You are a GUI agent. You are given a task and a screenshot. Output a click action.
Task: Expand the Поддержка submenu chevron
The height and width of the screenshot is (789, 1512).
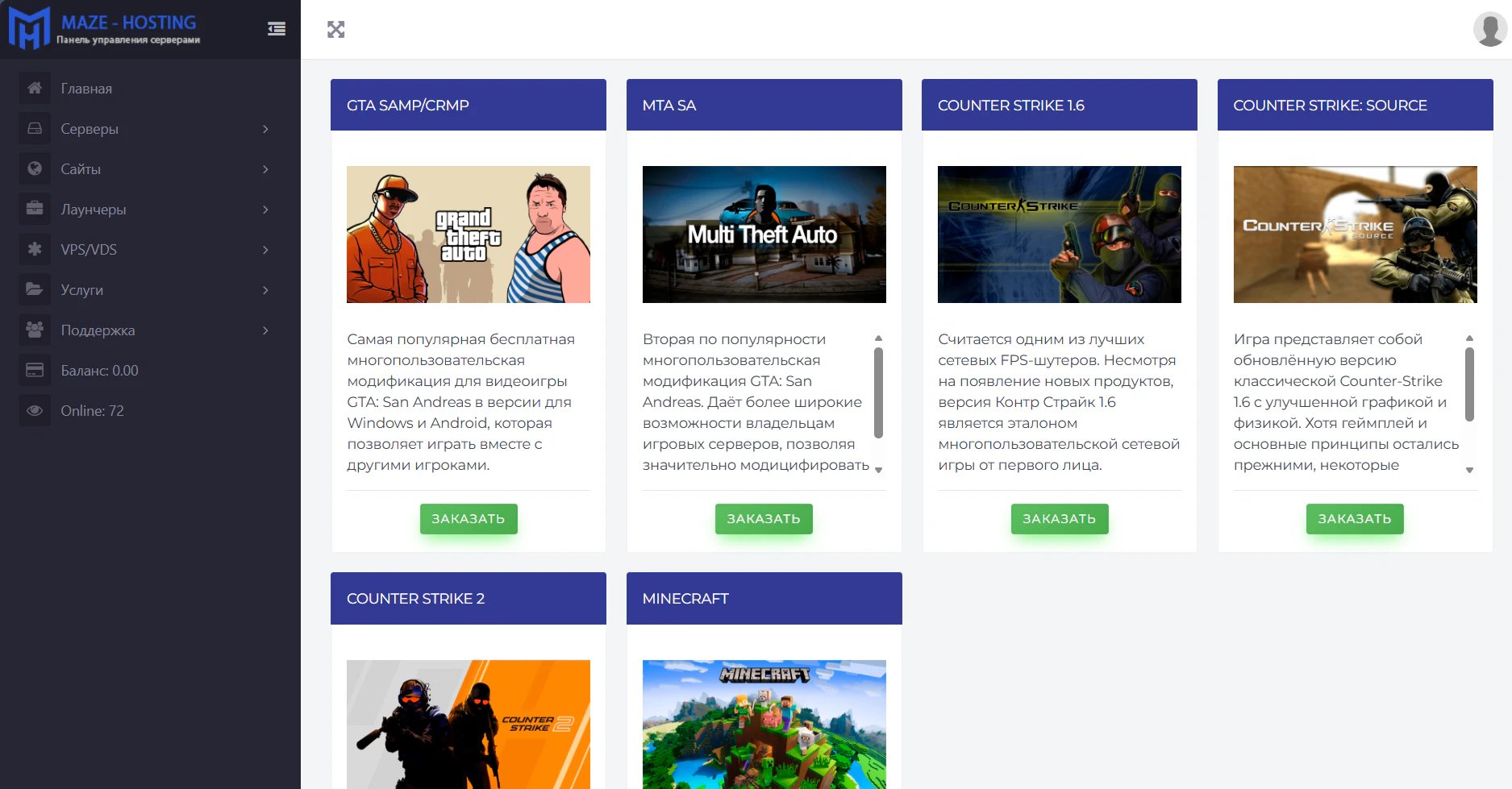click(265, 330)
